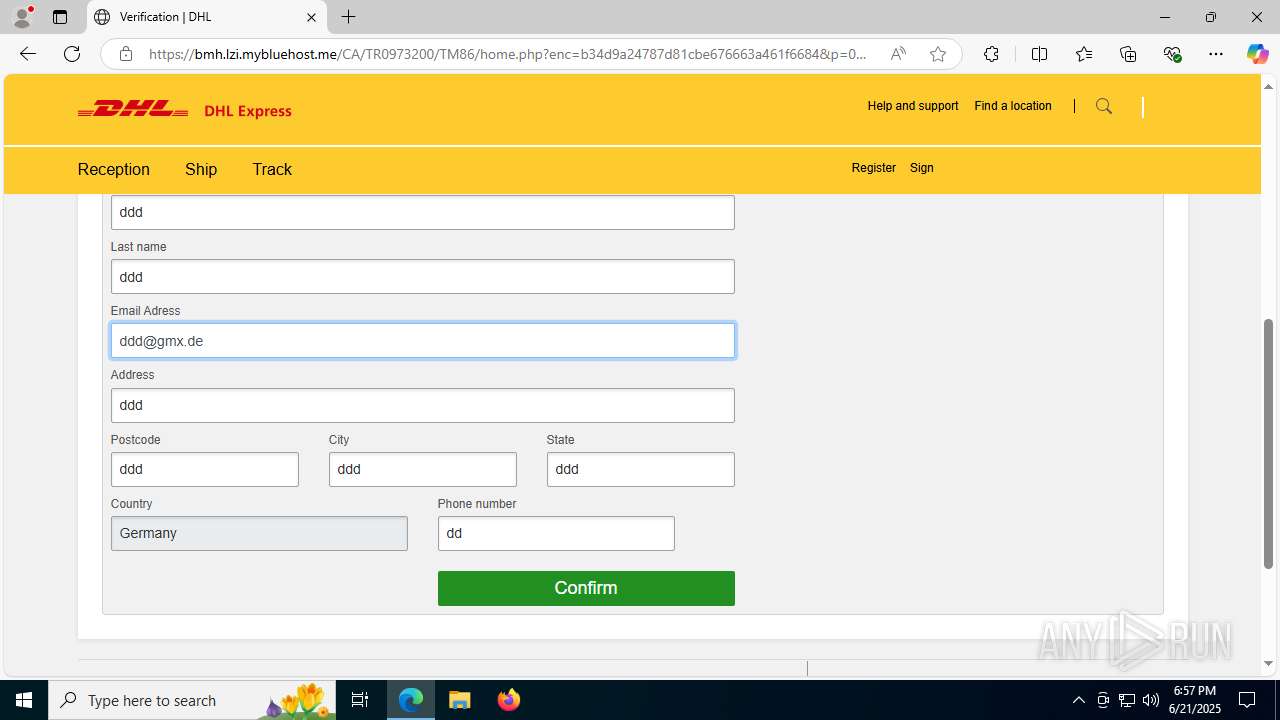Click the first name field above Last name

(x=423, y=212)
